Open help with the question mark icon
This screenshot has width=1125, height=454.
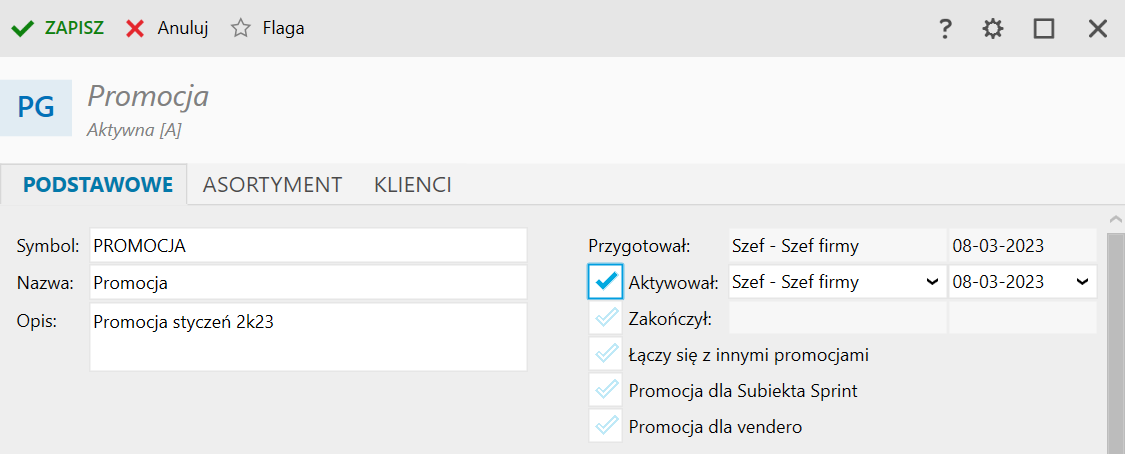coord(946,29)
